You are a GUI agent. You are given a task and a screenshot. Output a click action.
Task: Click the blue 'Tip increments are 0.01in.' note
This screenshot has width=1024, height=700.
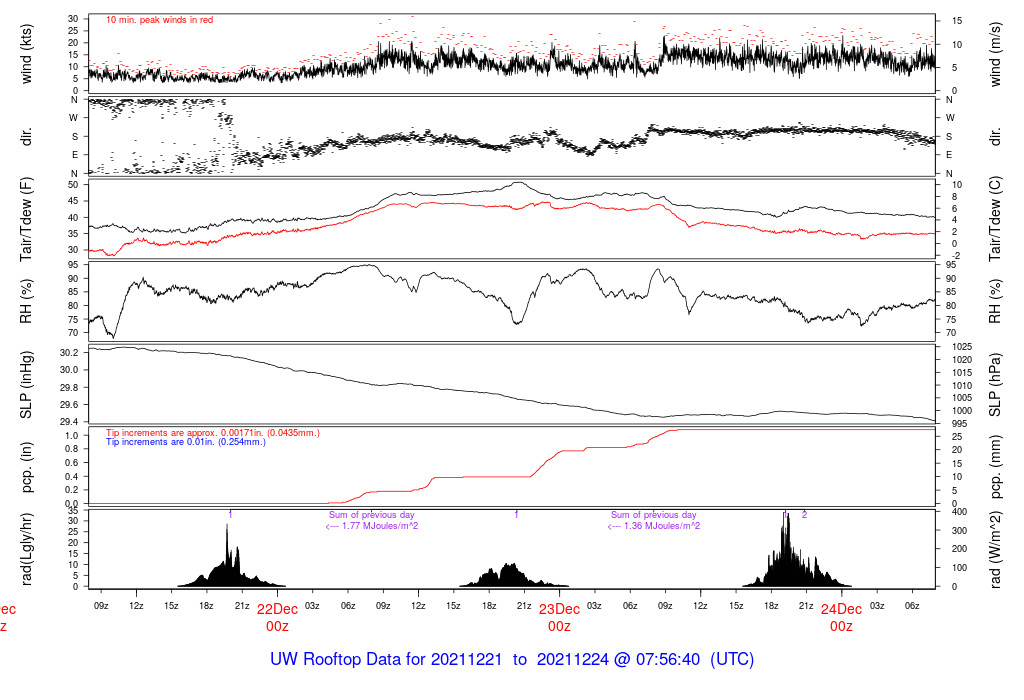click(185, 442)
